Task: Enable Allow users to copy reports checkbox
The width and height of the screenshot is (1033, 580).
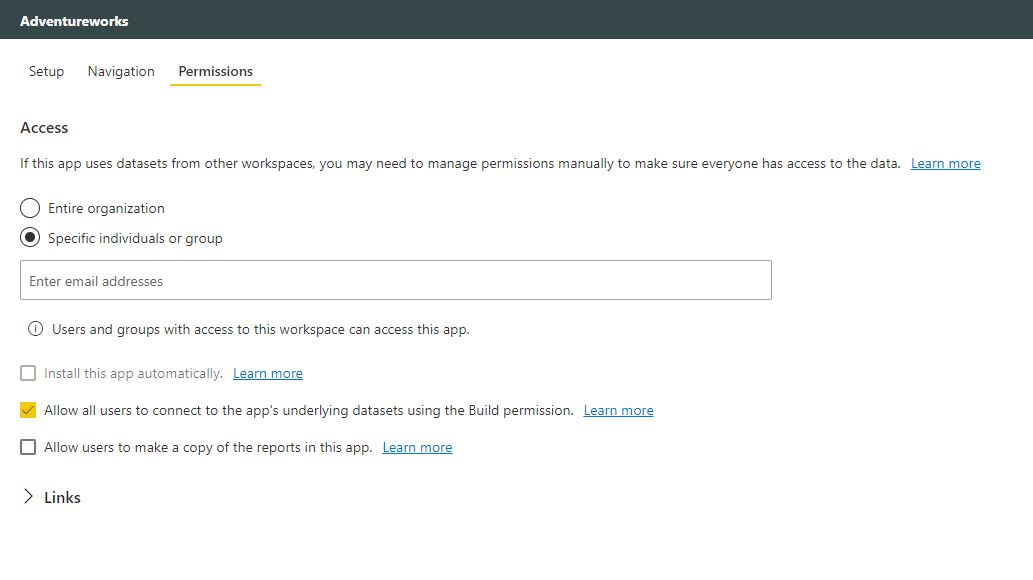Action: (x=28, y=447)
